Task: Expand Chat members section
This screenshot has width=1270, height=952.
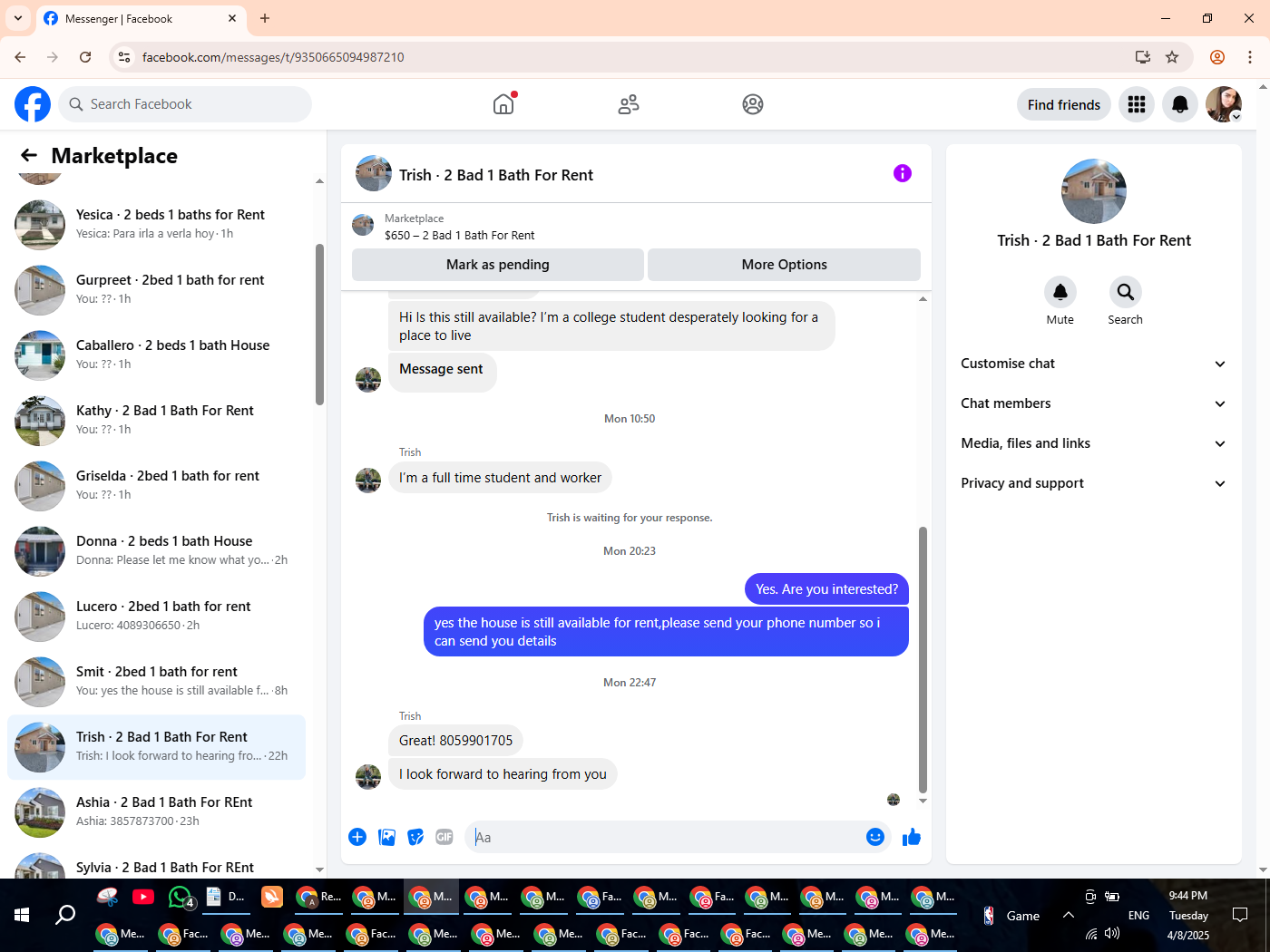Action: coord(1093,403)
